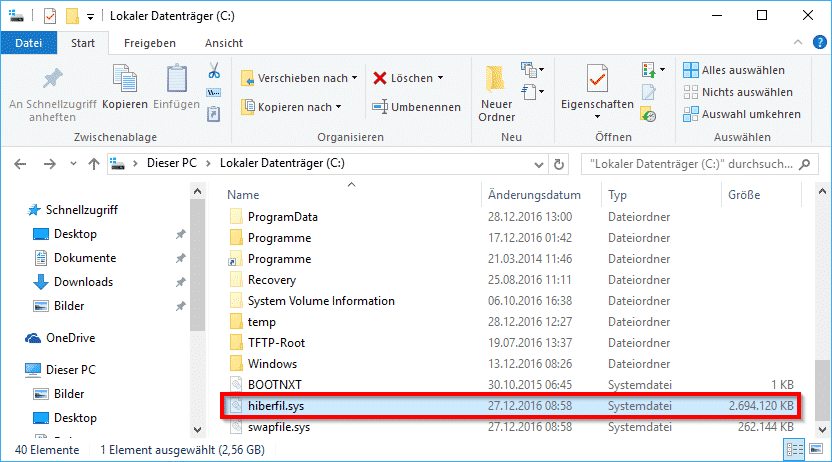The width and height of the screenshot is (832, 462).
Task: Click the history icon in Öffnen group
Action: point(648,114)
